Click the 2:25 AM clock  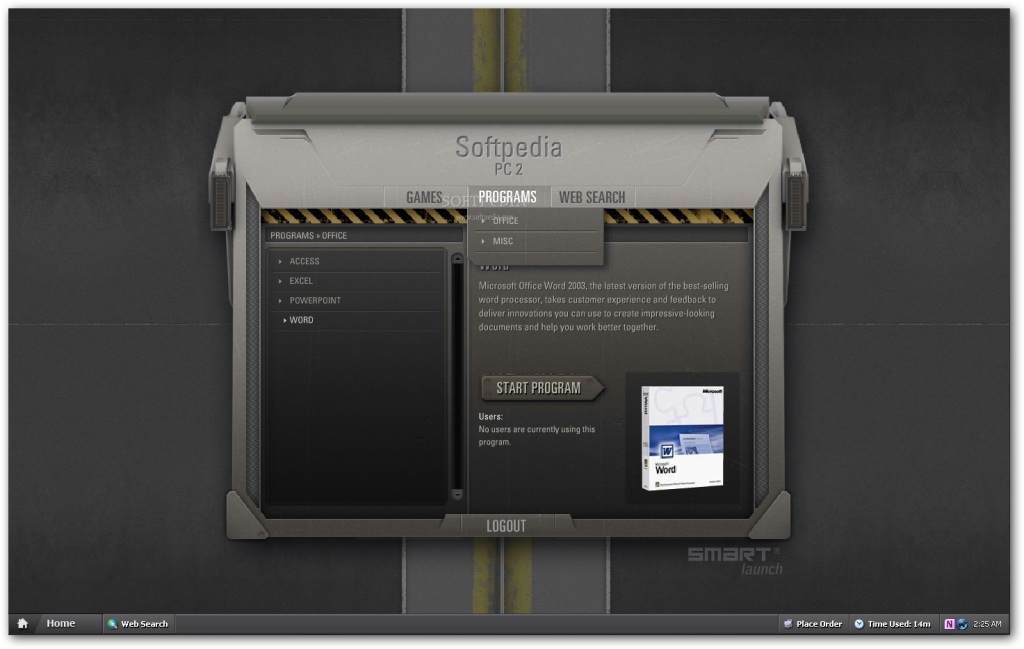click(987, 624)
